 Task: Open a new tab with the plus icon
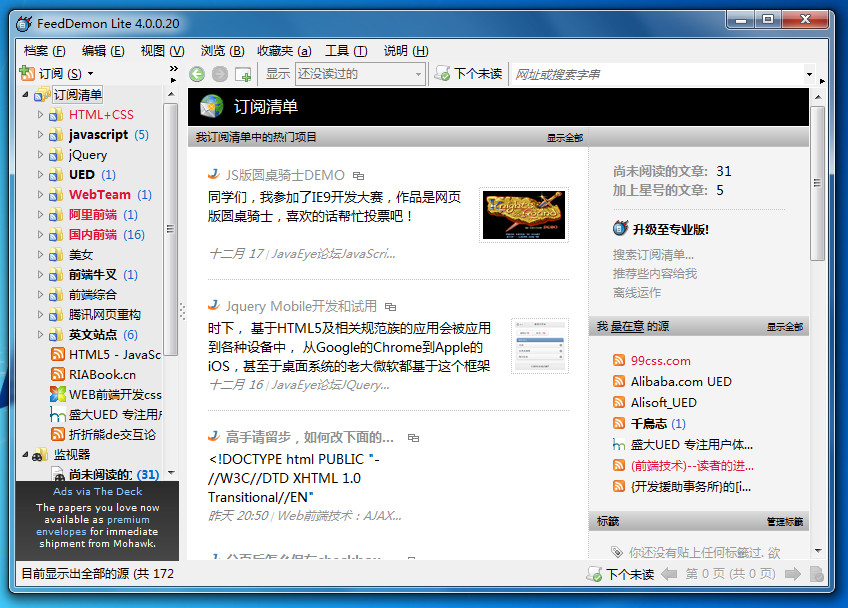coord(243,74)
